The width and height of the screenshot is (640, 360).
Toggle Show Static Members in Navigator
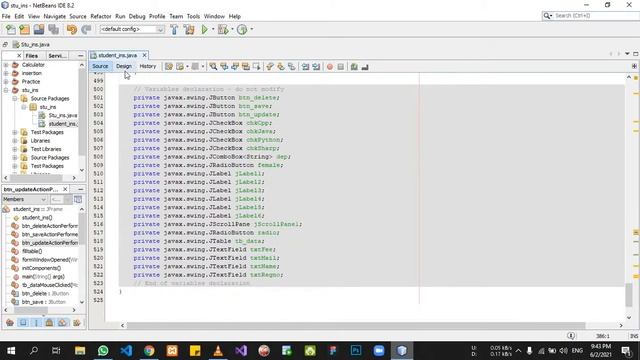click(36, 322)
